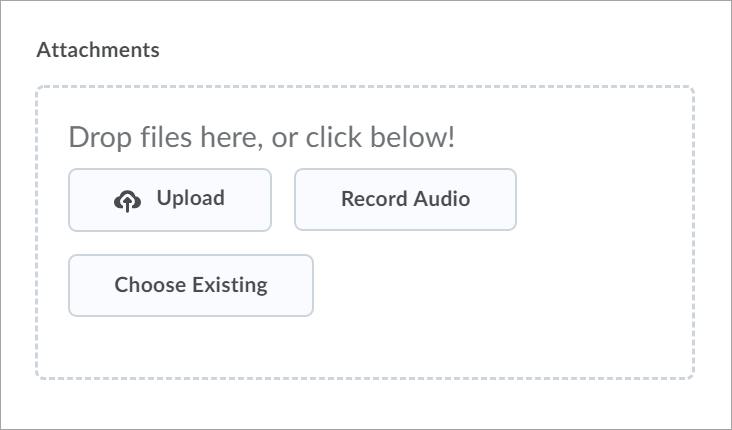Click the "Audio" word on the record button
732x430 pixels.
(x=441, y=199)
